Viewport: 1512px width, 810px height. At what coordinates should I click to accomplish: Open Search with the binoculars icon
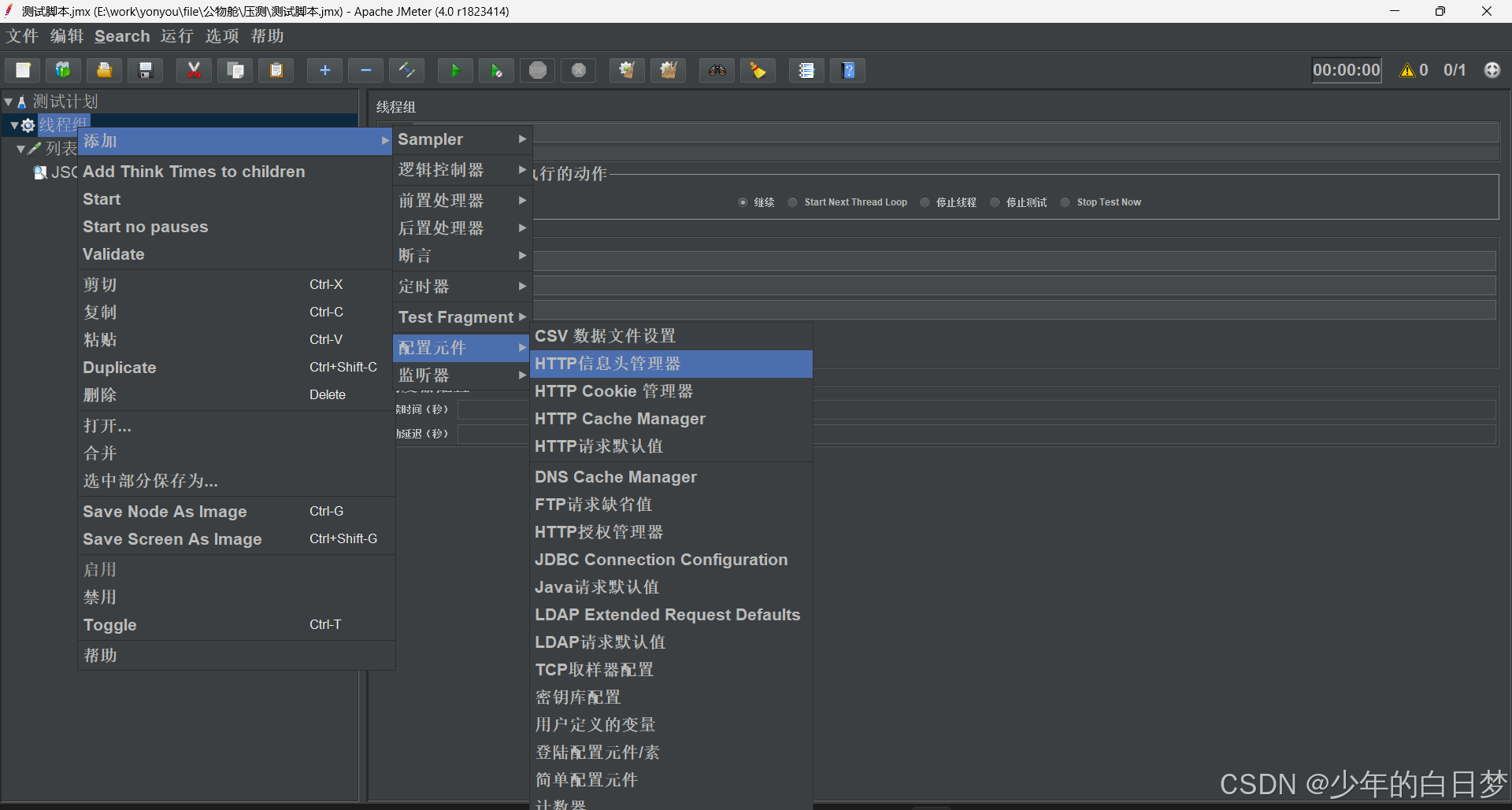click(x=717, y=70)
